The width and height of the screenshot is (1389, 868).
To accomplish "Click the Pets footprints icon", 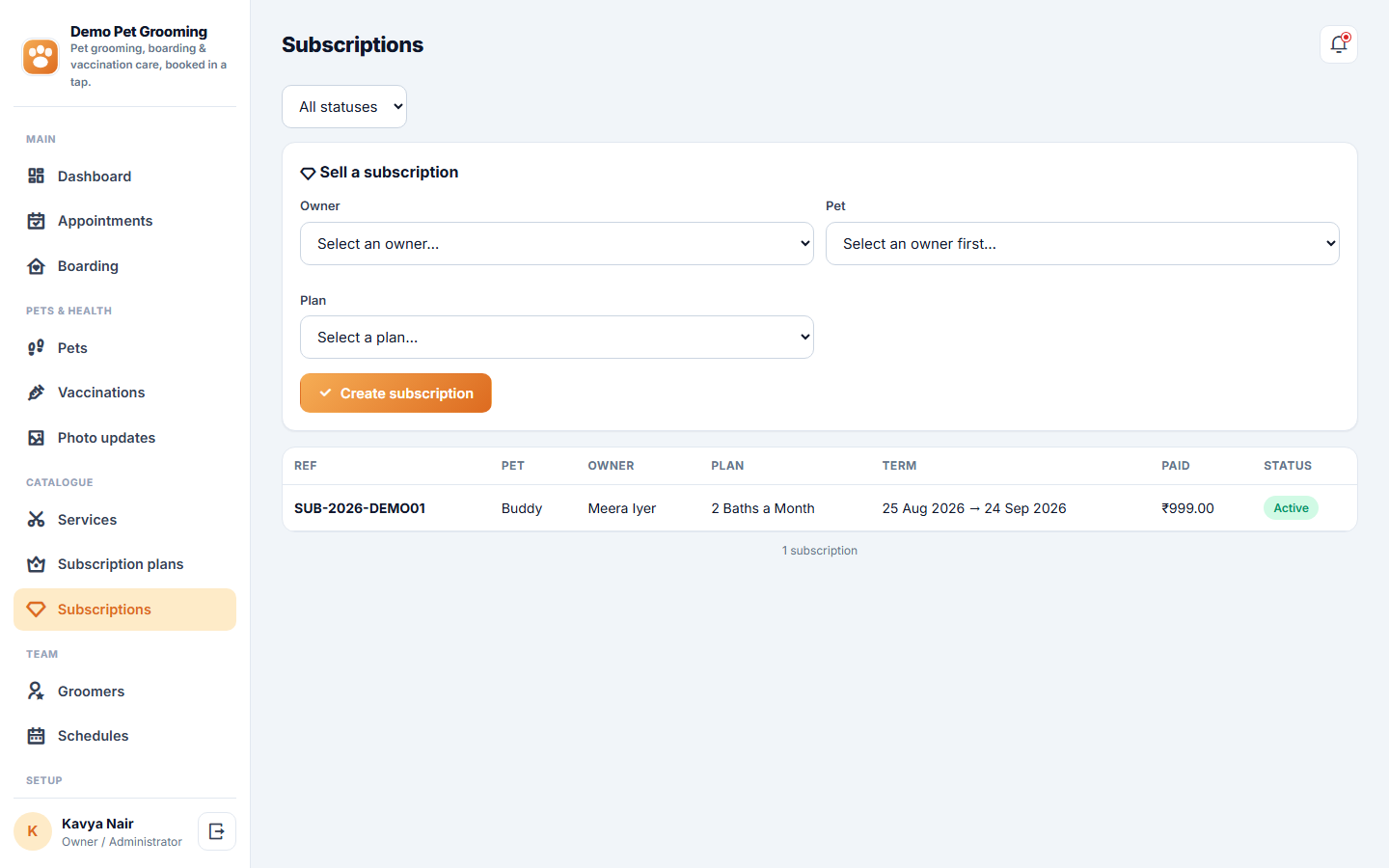I will [x=37, y=348].
